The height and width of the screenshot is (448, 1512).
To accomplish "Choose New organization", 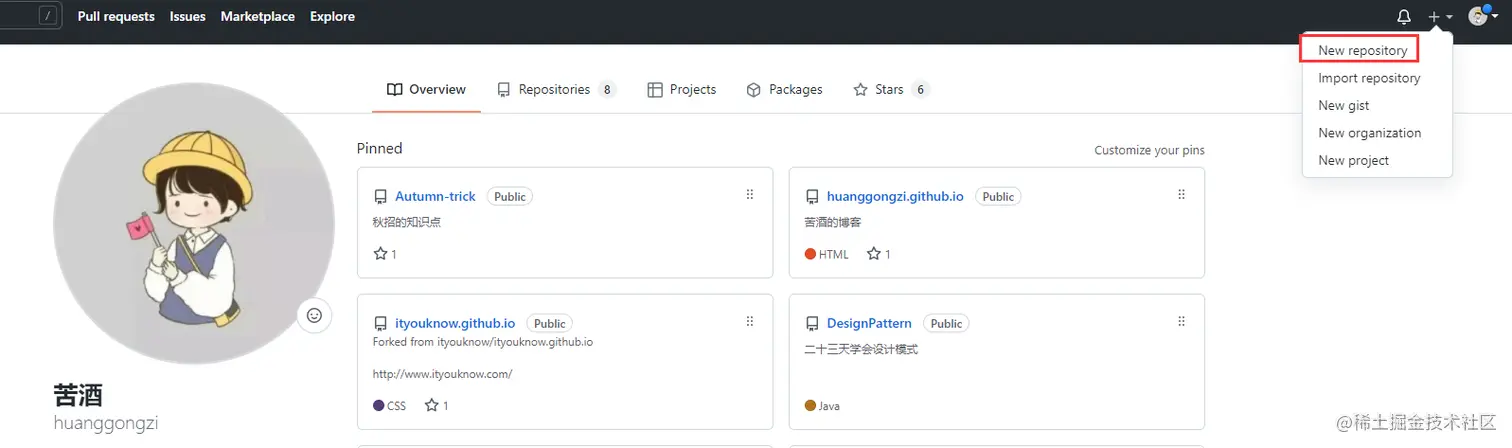I will point(1369,133).
